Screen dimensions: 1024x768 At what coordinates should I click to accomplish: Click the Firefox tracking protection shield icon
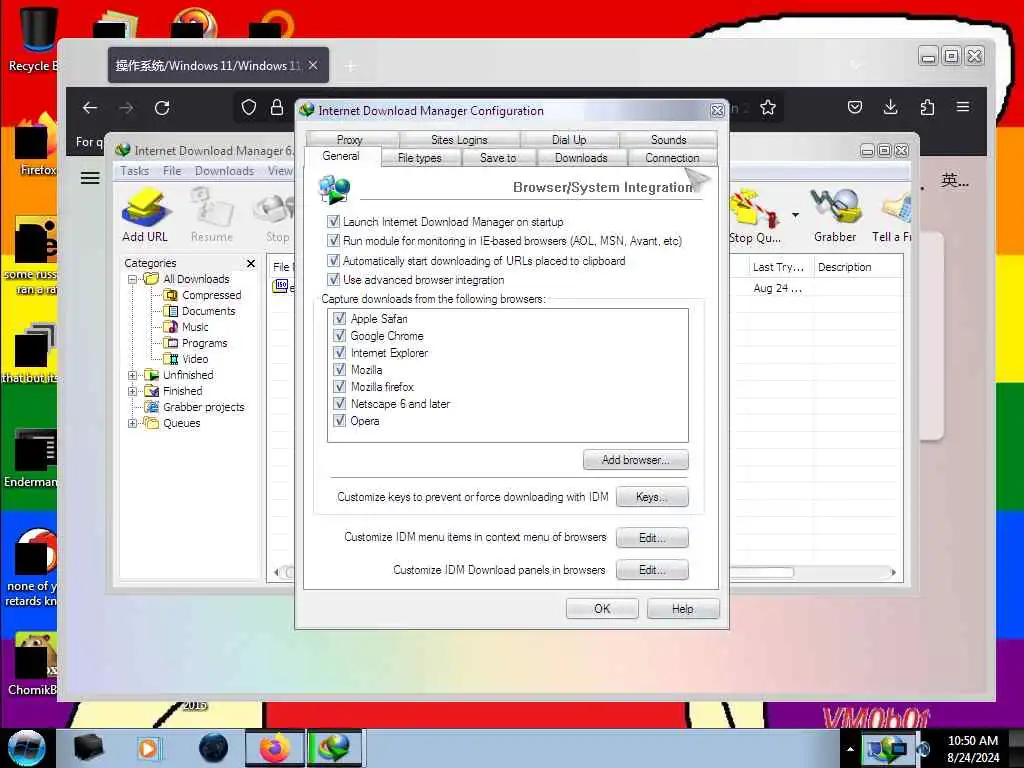pos(249,107)
